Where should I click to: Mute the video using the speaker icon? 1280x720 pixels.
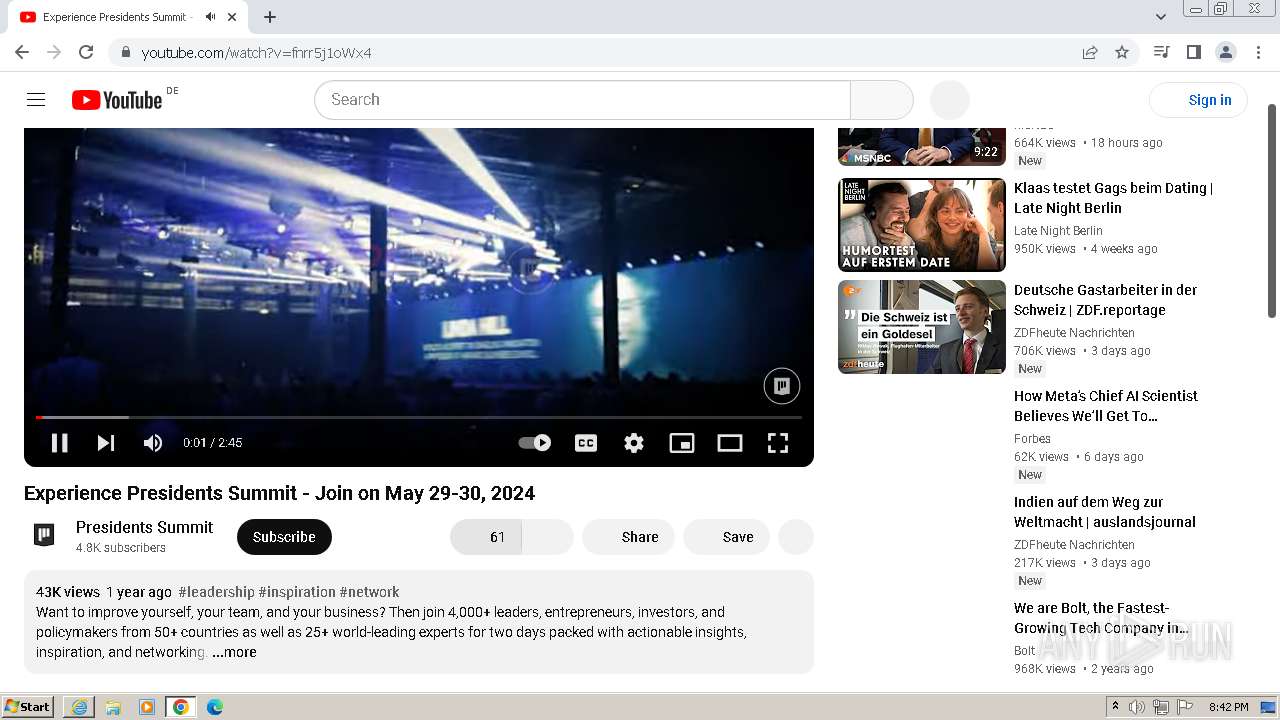(153, 443)
